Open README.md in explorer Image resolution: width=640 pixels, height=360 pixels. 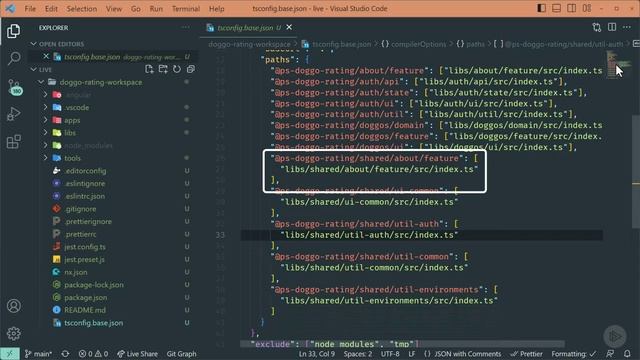coord(85,310)
